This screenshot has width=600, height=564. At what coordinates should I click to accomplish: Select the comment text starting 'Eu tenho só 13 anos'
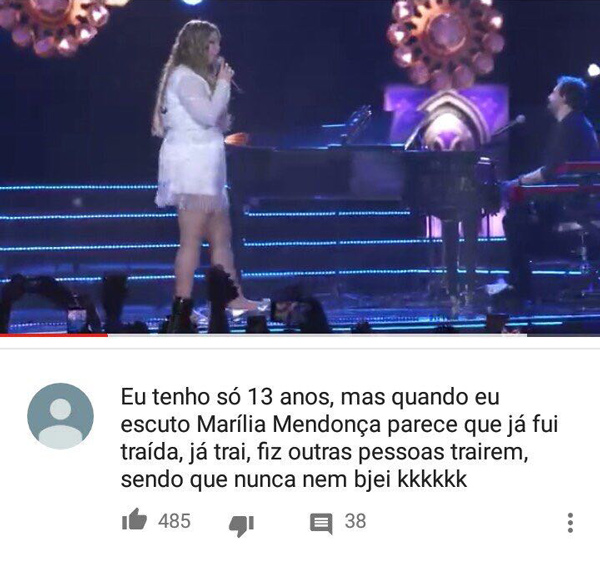(339, 438)
